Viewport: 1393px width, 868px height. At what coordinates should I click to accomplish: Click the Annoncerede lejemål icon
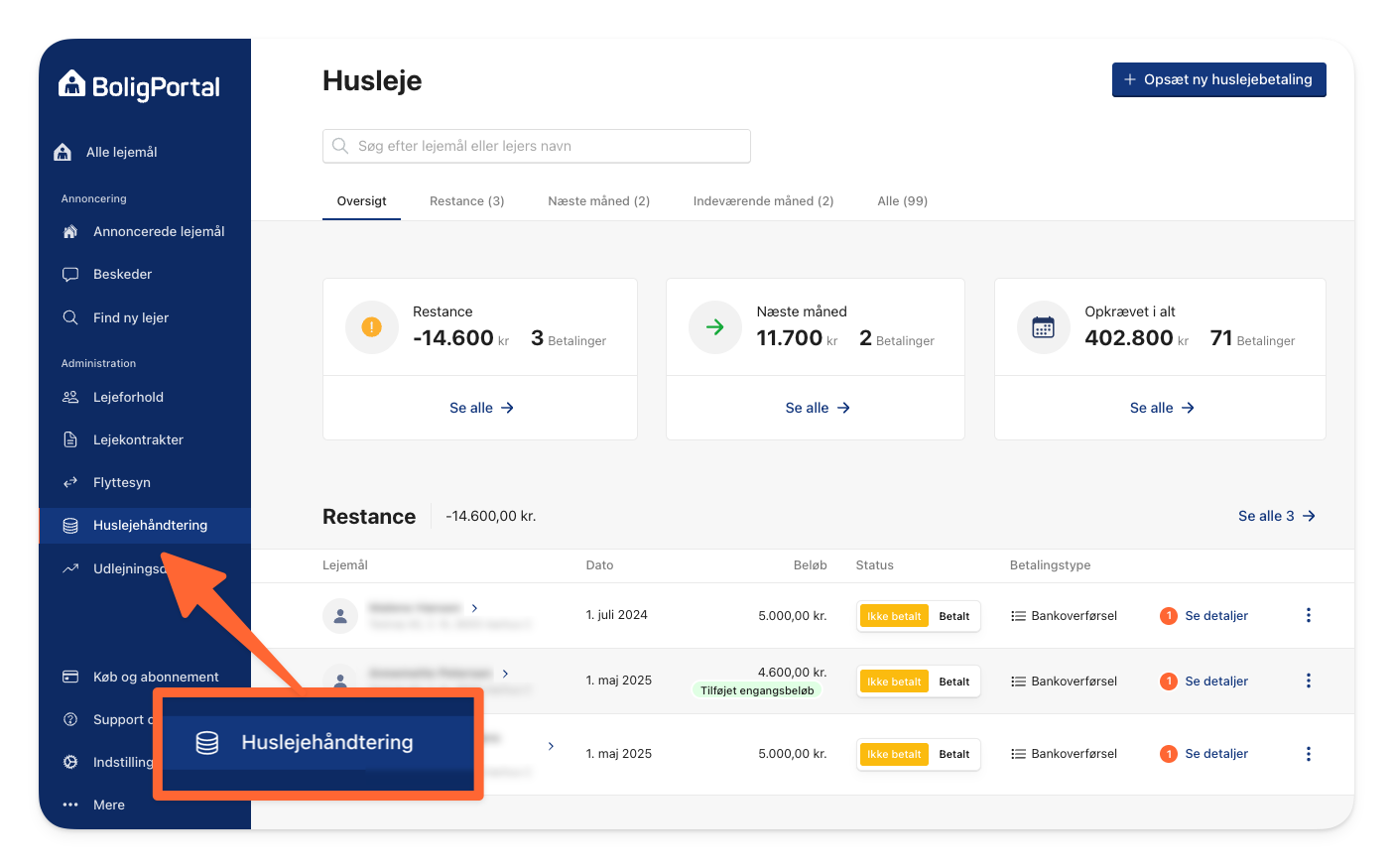(70, 231)
